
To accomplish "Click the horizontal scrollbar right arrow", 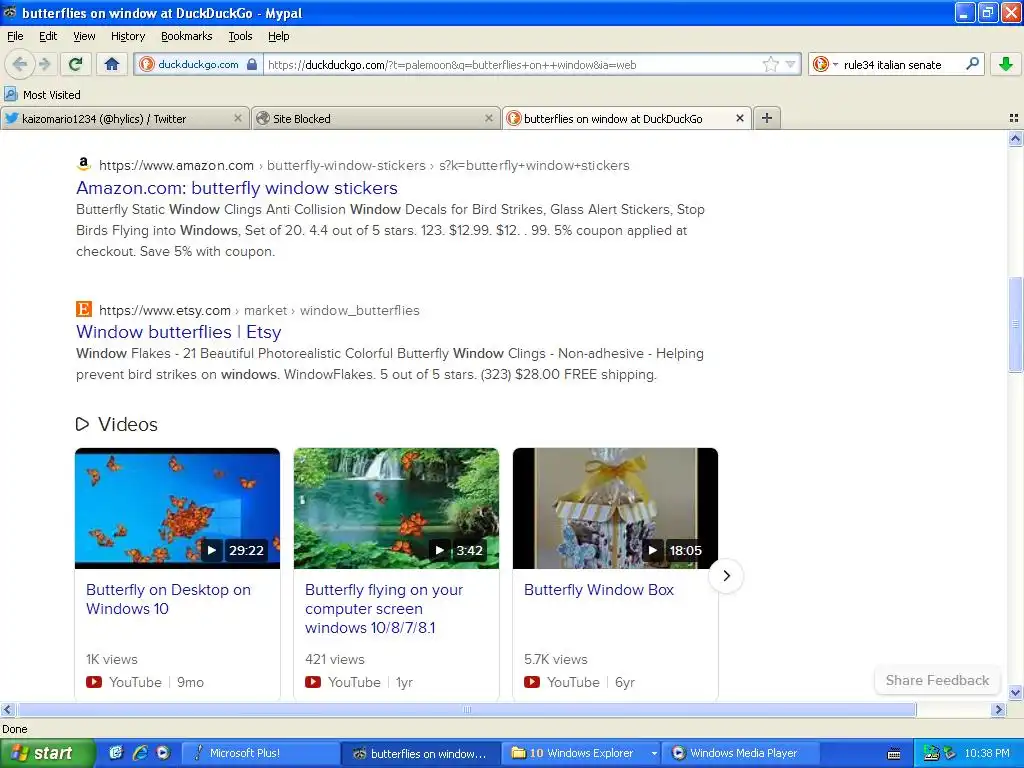I will click(x=998, y=709).
